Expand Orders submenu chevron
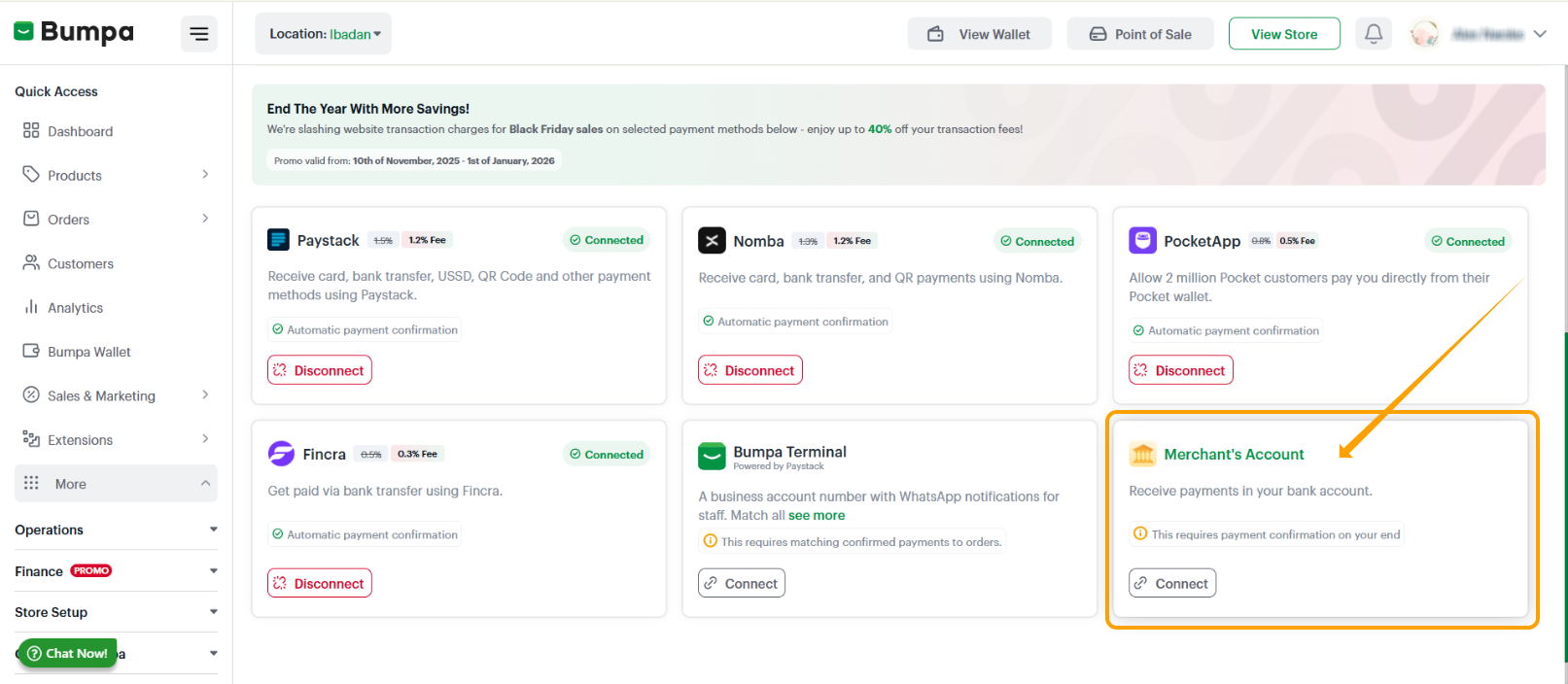 [x=205, y=219]
